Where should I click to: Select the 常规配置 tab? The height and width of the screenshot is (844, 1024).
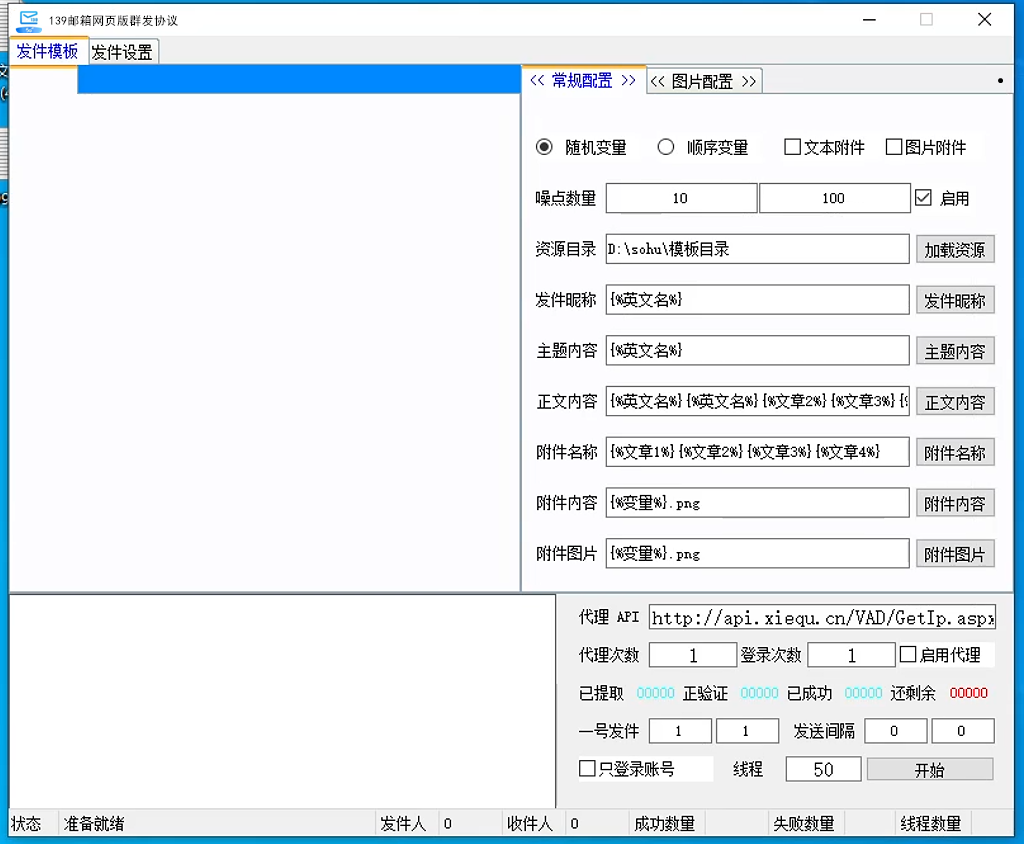583,81
